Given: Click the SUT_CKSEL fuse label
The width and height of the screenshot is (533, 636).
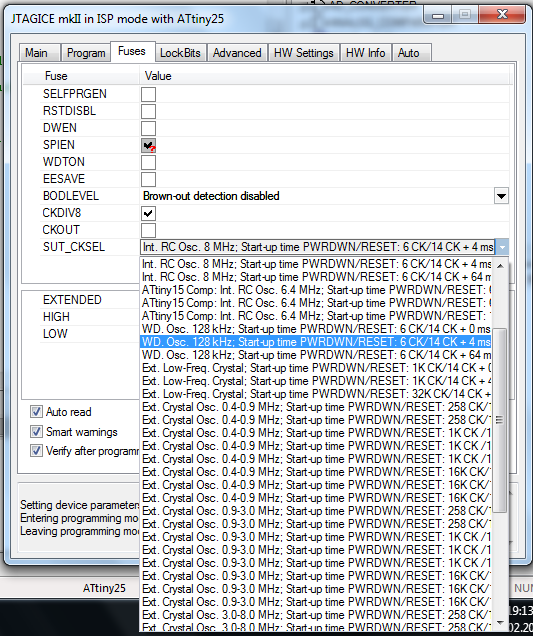Looking at the screenshot, I should tap(74, 247).
